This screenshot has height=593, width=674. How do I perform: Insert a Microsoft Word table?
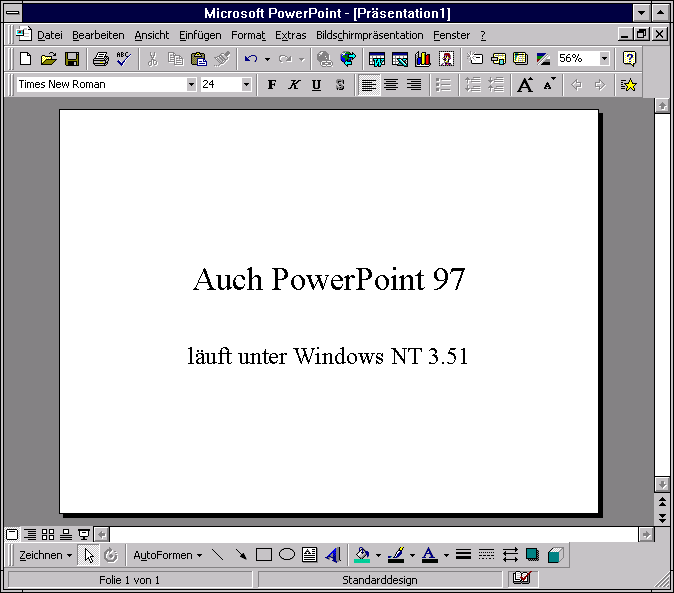[377, 59]
